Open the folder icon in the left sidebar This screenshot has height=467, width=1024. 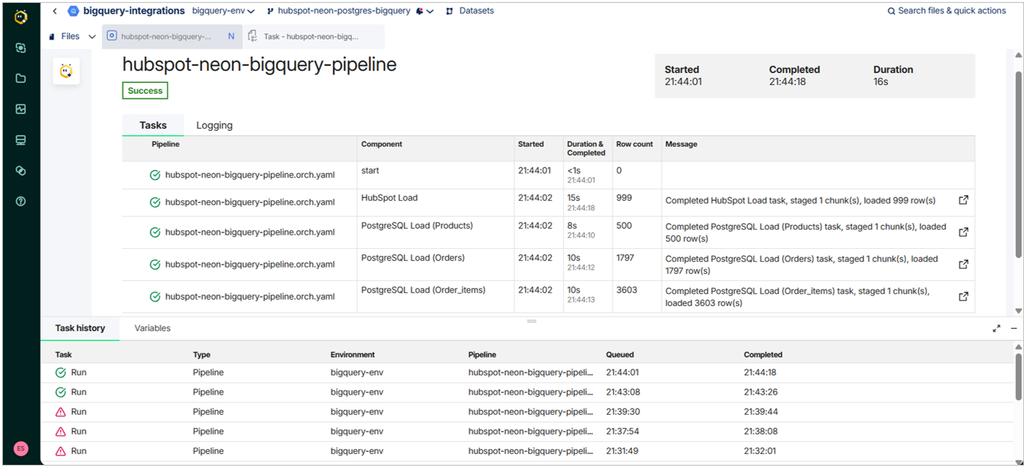tap(20, 78)
